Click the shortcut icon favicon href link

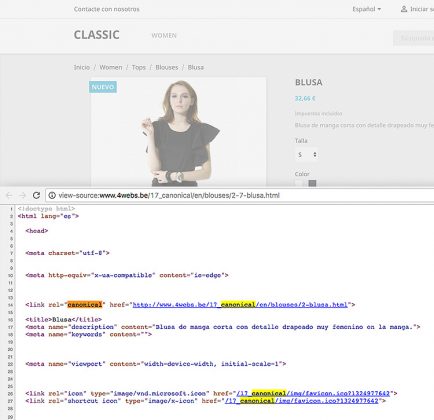tap(302, 401)
